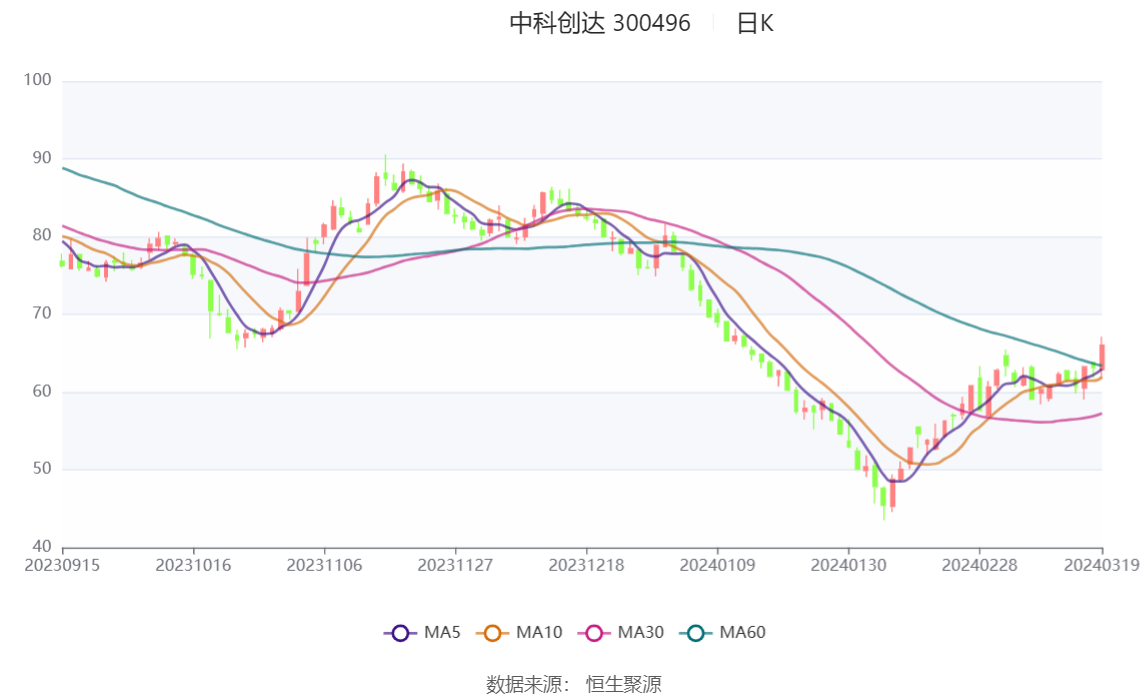Click the 恒生聚源 data source text

tap(624, 684)
